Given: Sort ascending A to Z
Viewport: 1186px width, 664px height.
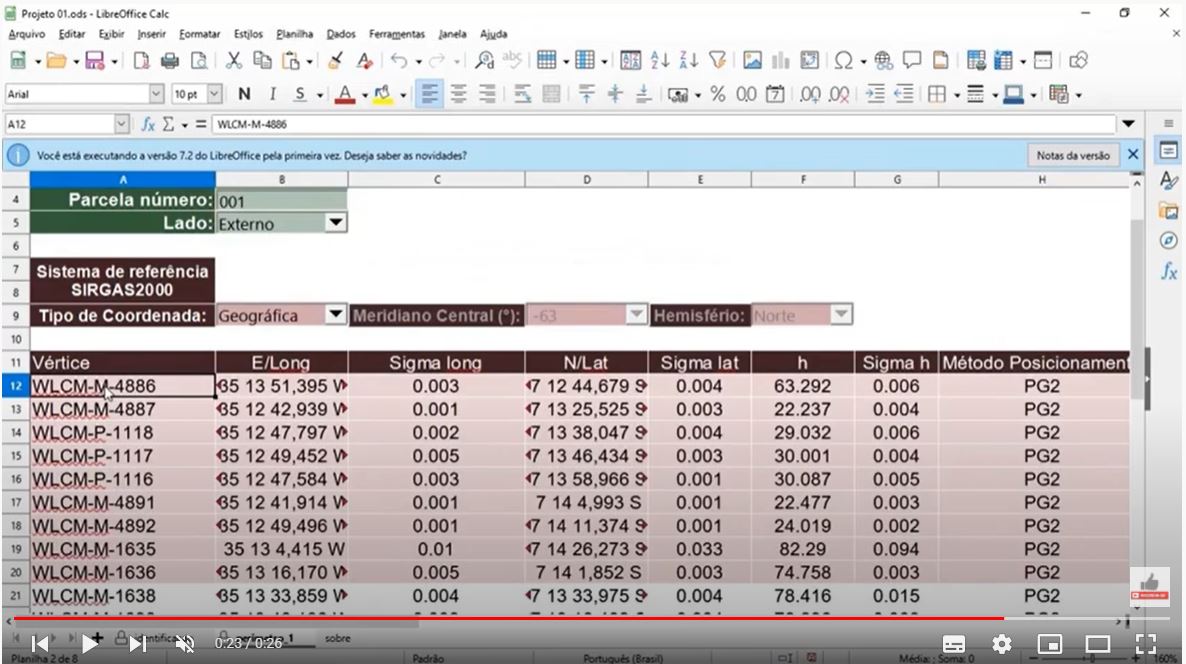Looking at the screenshot, I should point(660,61).
